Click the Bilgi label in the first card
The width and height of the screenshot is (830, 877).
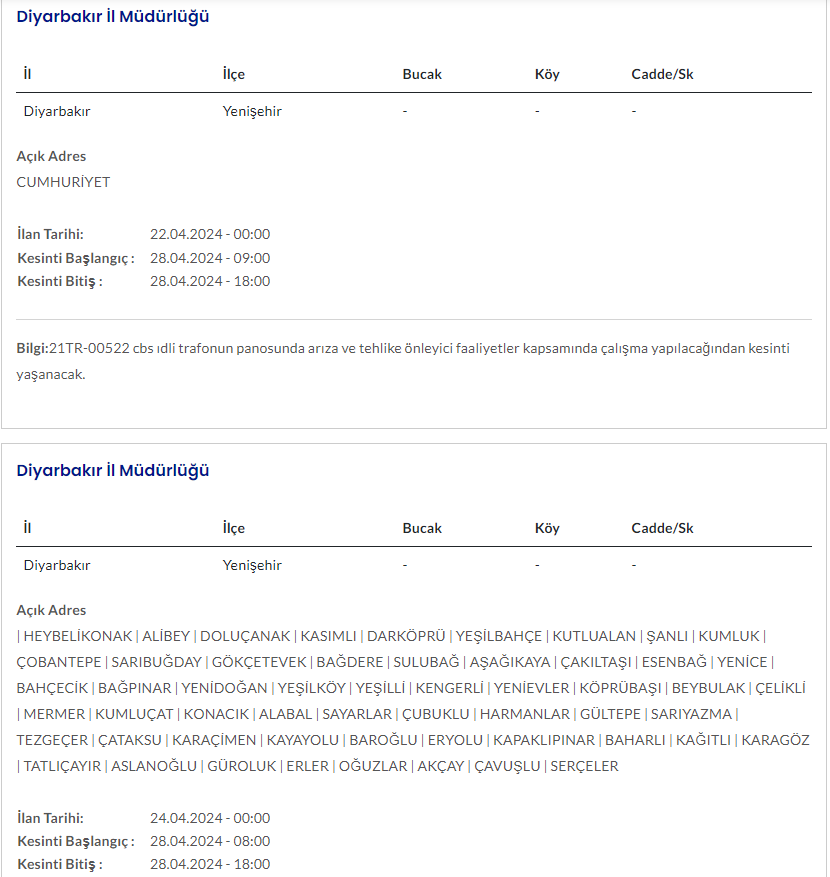(32, 348)
